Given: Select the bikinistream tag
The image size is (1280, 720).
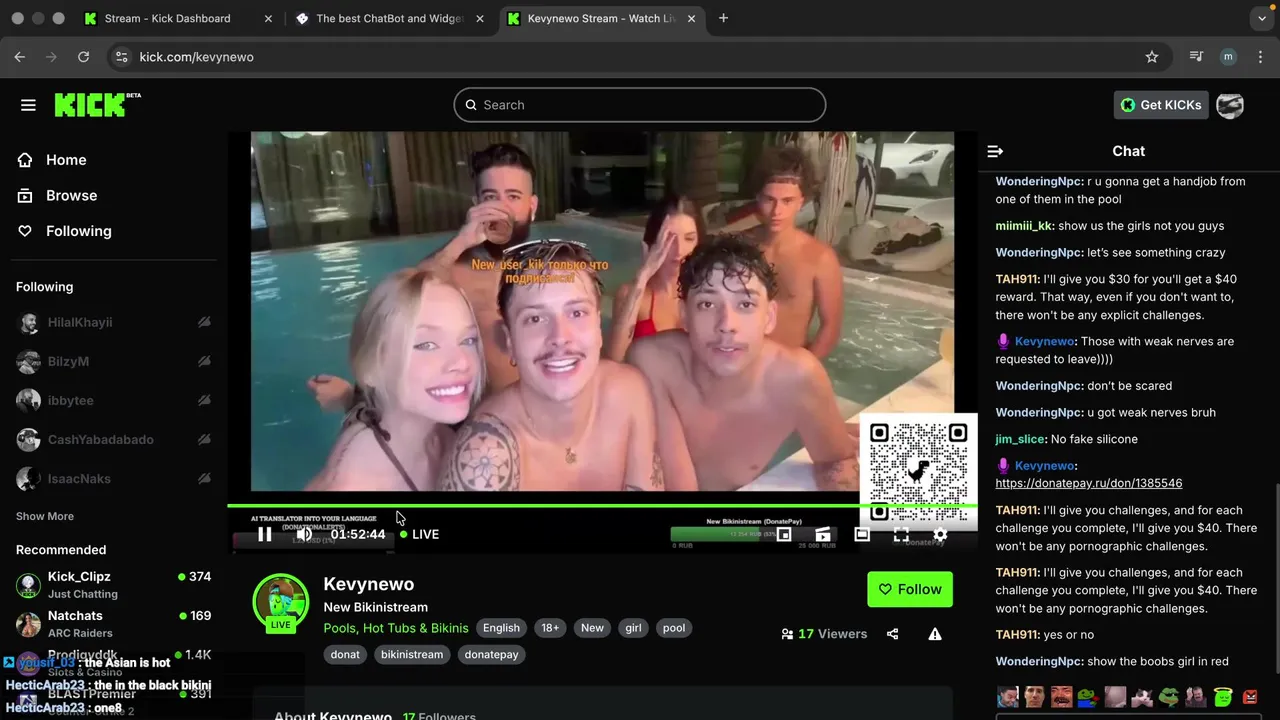Looking at the screenshot, I should click(412, 654).
